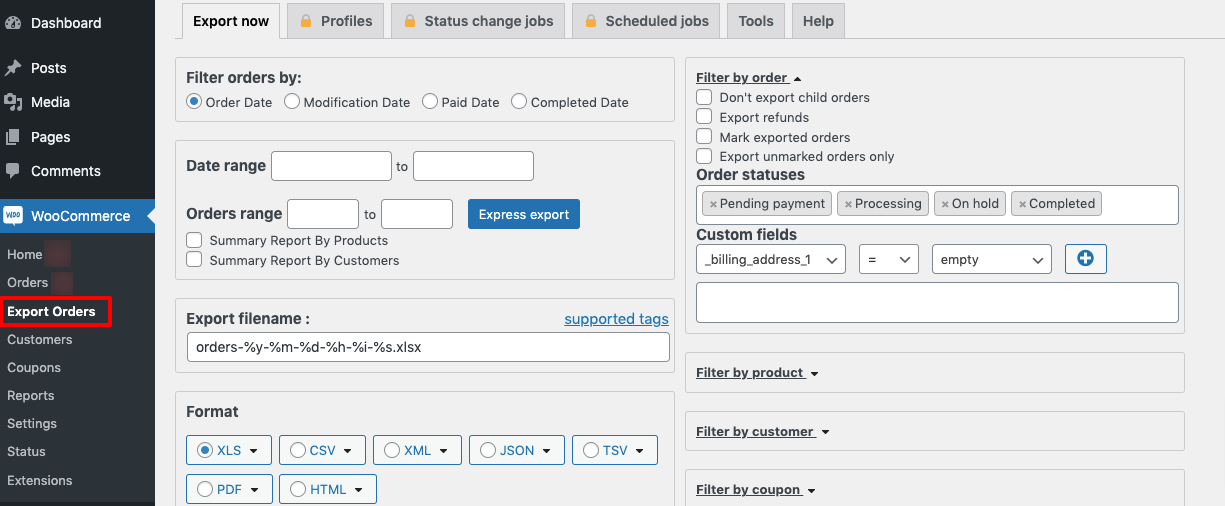The width and height of the screenshot is (1225, 506).
Task: Open Reports in WooCommerce menu
Action: 31,396
